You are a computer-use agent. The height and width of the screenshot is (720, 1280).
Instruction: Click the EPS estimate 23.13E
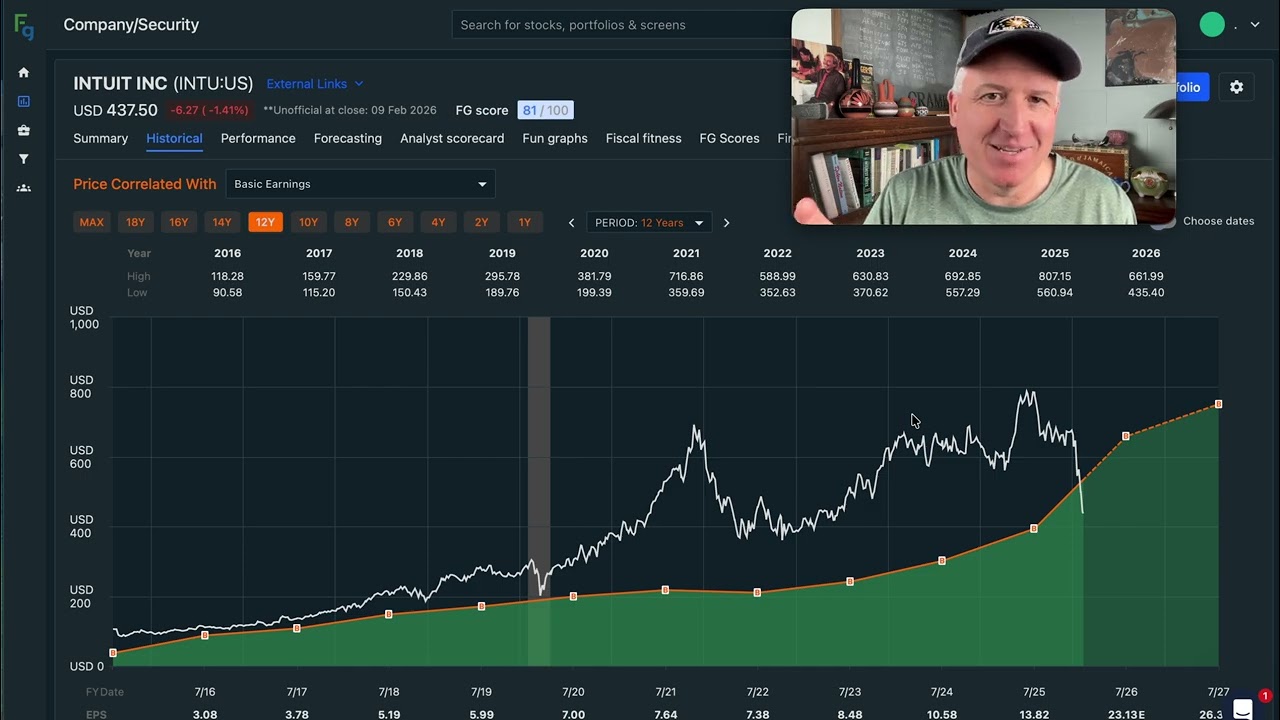click(1126, 715)
